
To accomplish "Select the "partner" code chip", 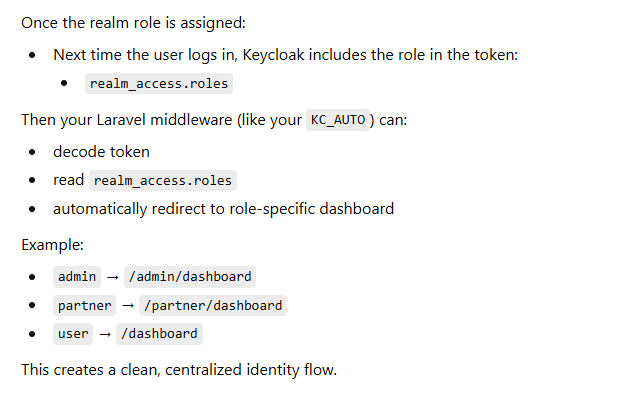I will [x=84, y=305].
